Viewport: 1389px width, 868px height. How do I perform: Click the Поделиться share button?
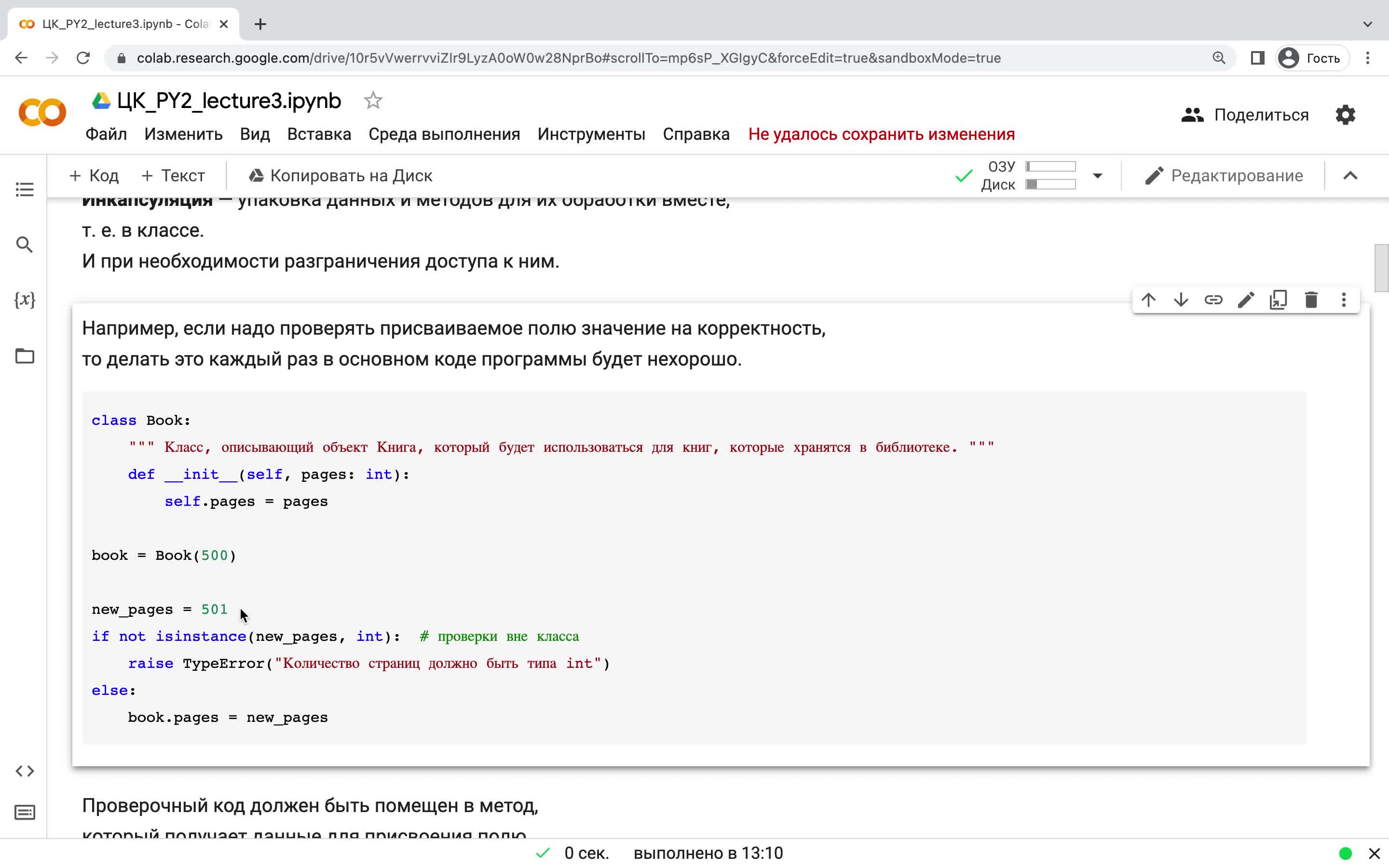click(1245, 115)
